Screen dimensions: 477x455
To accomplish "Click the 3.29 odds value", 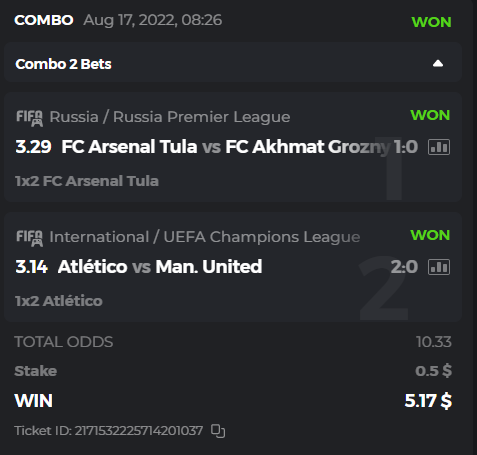I will pos(33,147).
